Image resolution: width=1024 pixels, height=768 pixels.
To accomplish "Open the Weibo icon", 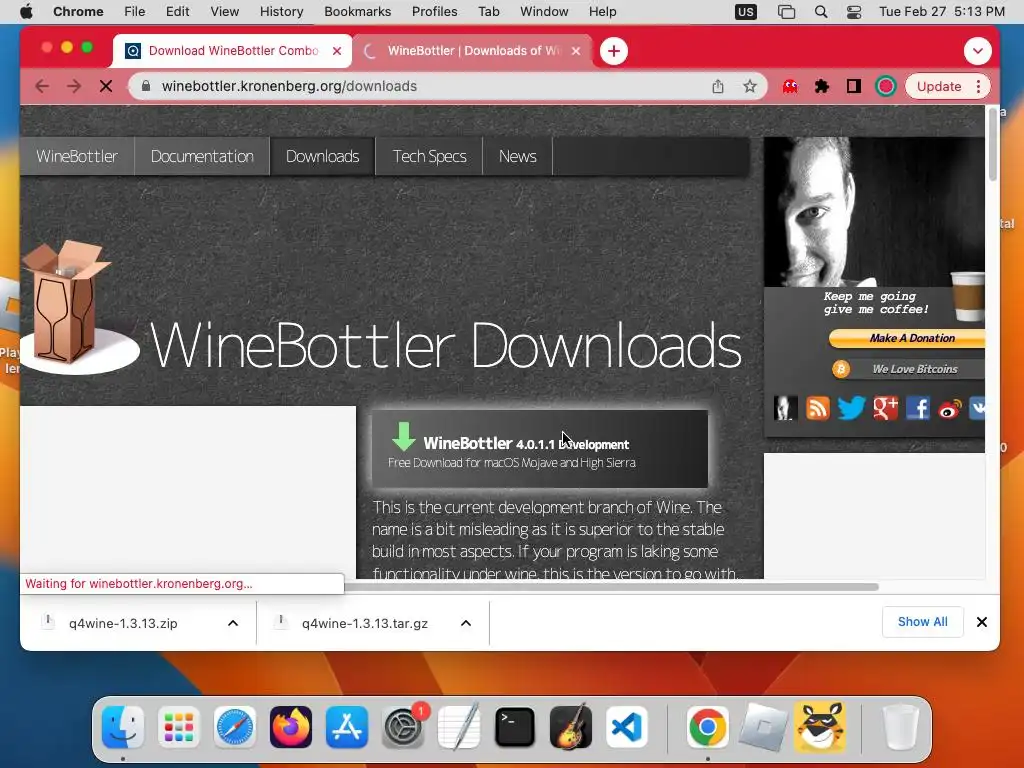I will click(950, 409).
